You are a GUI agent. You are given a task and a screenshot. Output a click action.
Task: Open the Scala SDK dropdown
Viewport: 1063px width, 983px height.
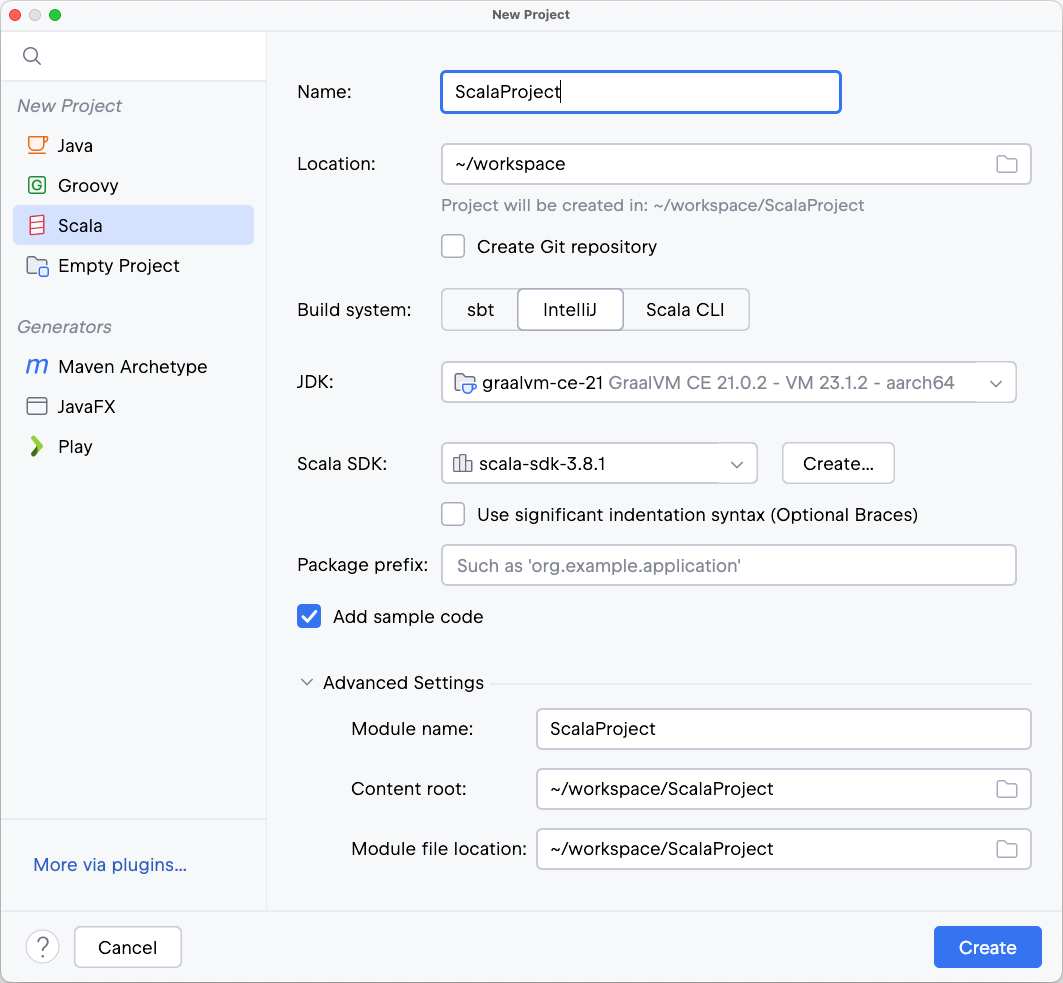[737, 463]
